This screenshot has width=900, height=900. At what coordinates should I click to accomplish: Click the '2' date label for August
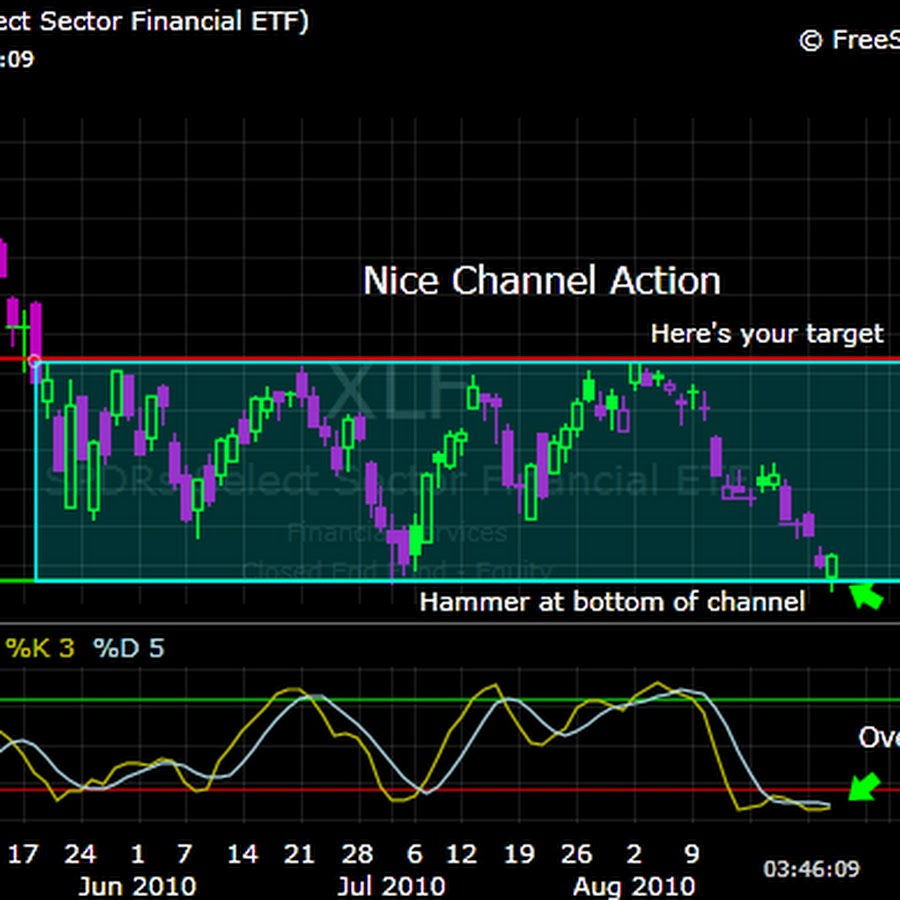[634, 854]
